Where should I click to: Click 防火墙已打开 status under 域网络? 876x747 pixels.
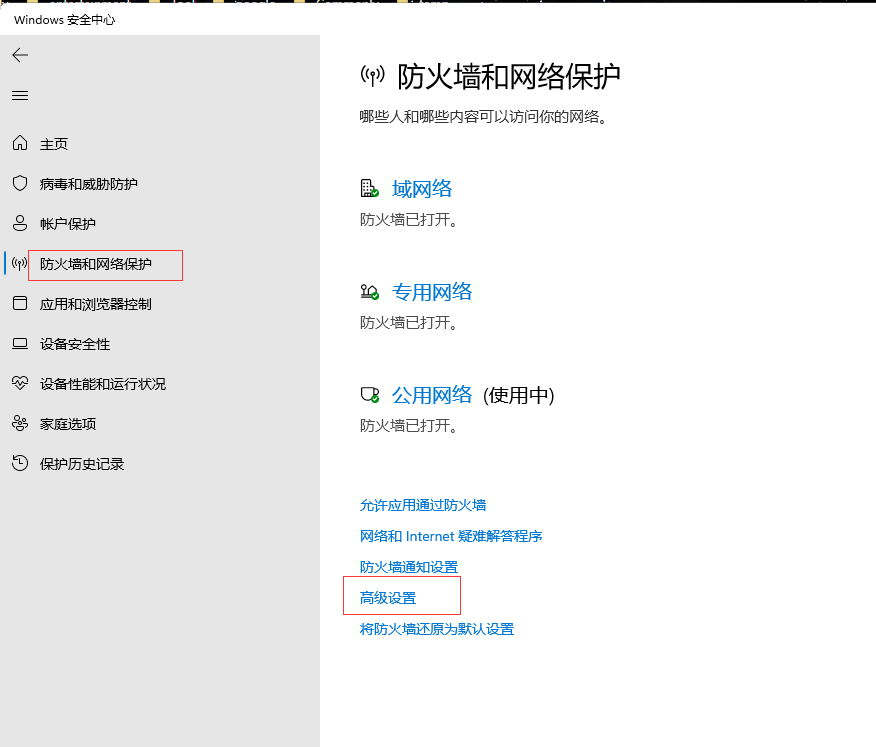click(409, 220)
